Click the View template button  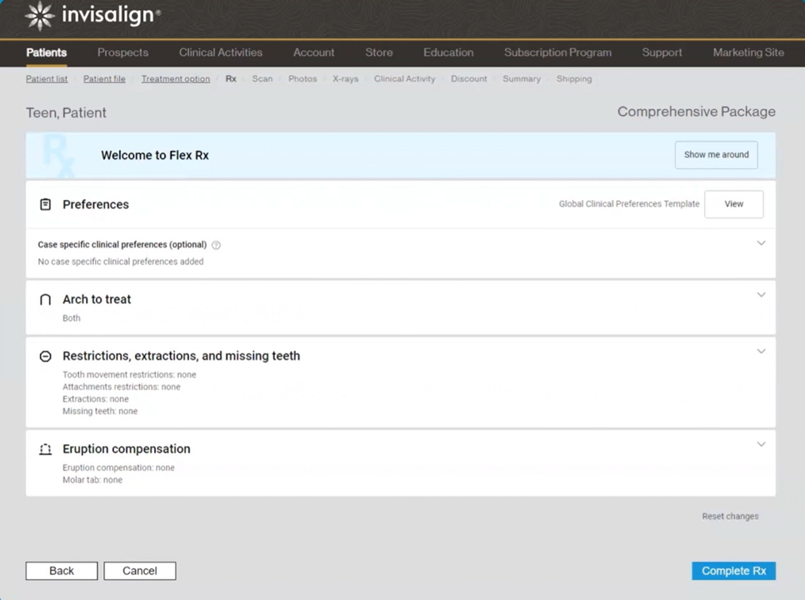click(x=733, y=204)
